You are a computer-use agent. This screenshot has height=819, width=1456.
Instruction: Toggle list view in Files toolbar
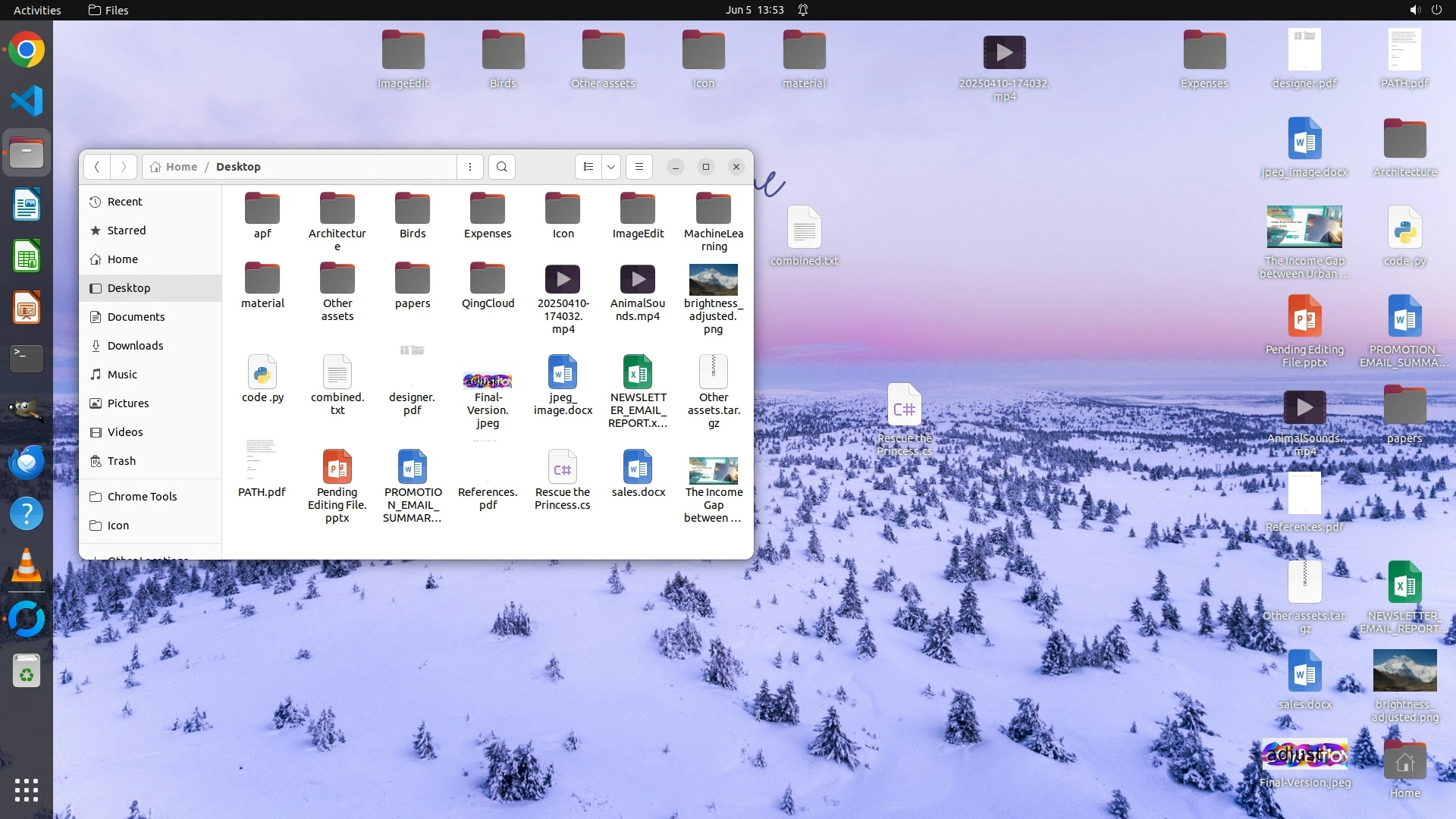[588, 167]
